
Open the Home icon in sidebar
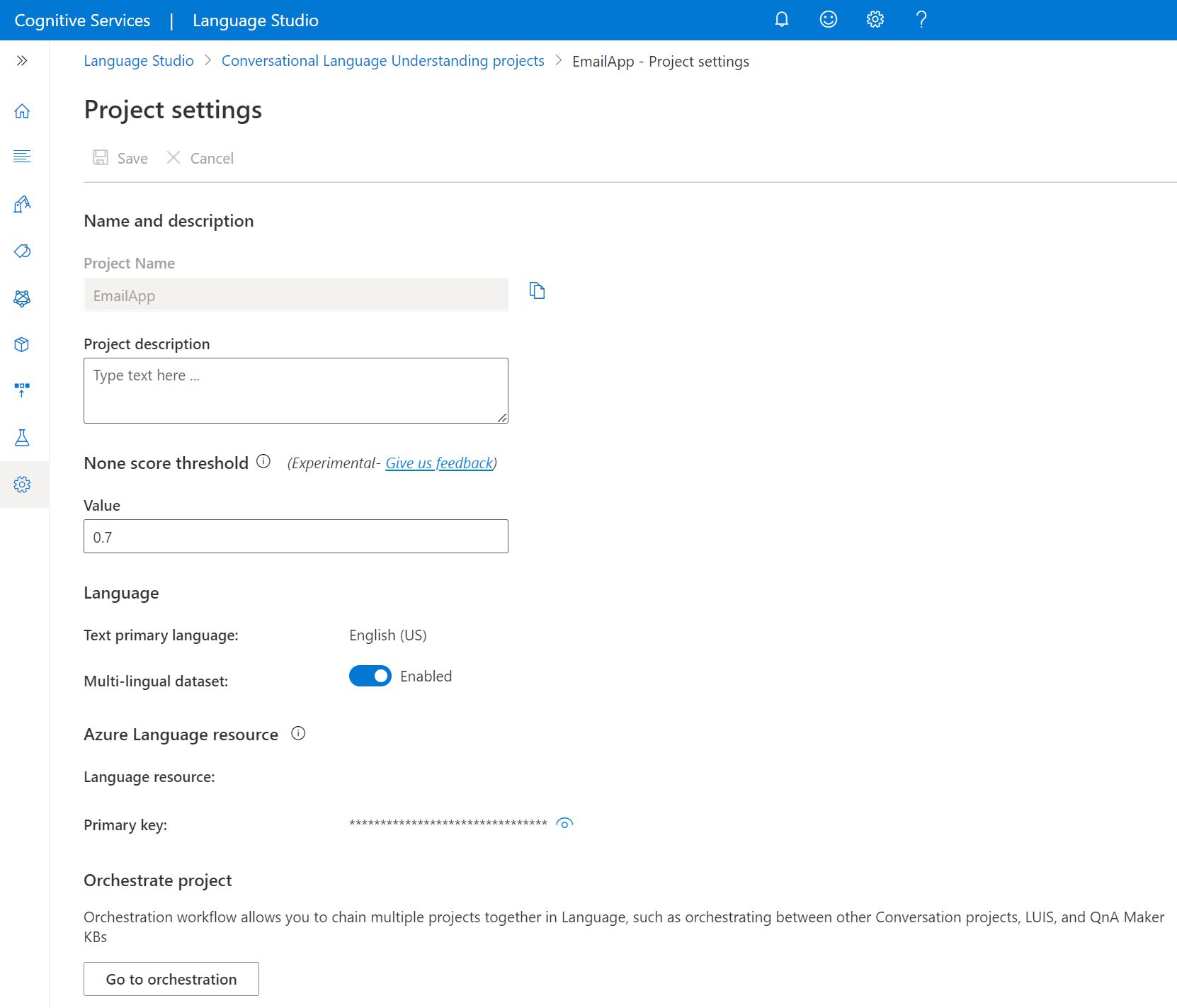pyautogui.click(x=22, y=111)
